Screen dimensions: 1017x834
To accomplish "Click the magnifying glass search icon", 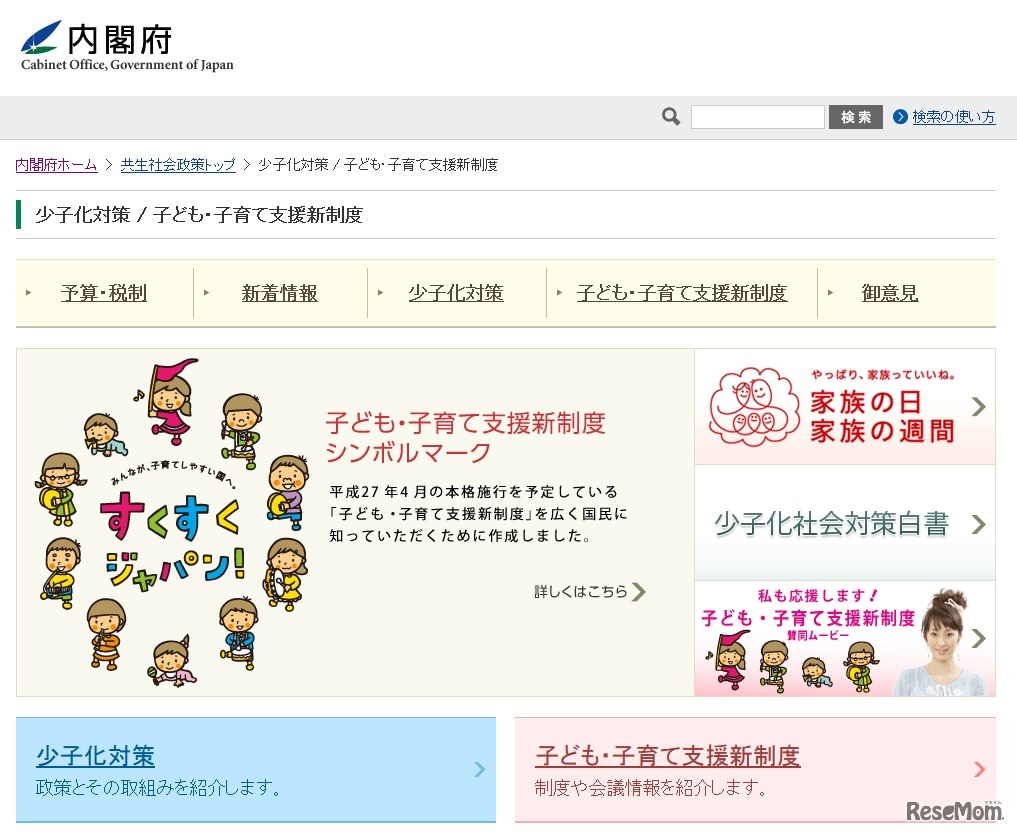I will (669, 116).
